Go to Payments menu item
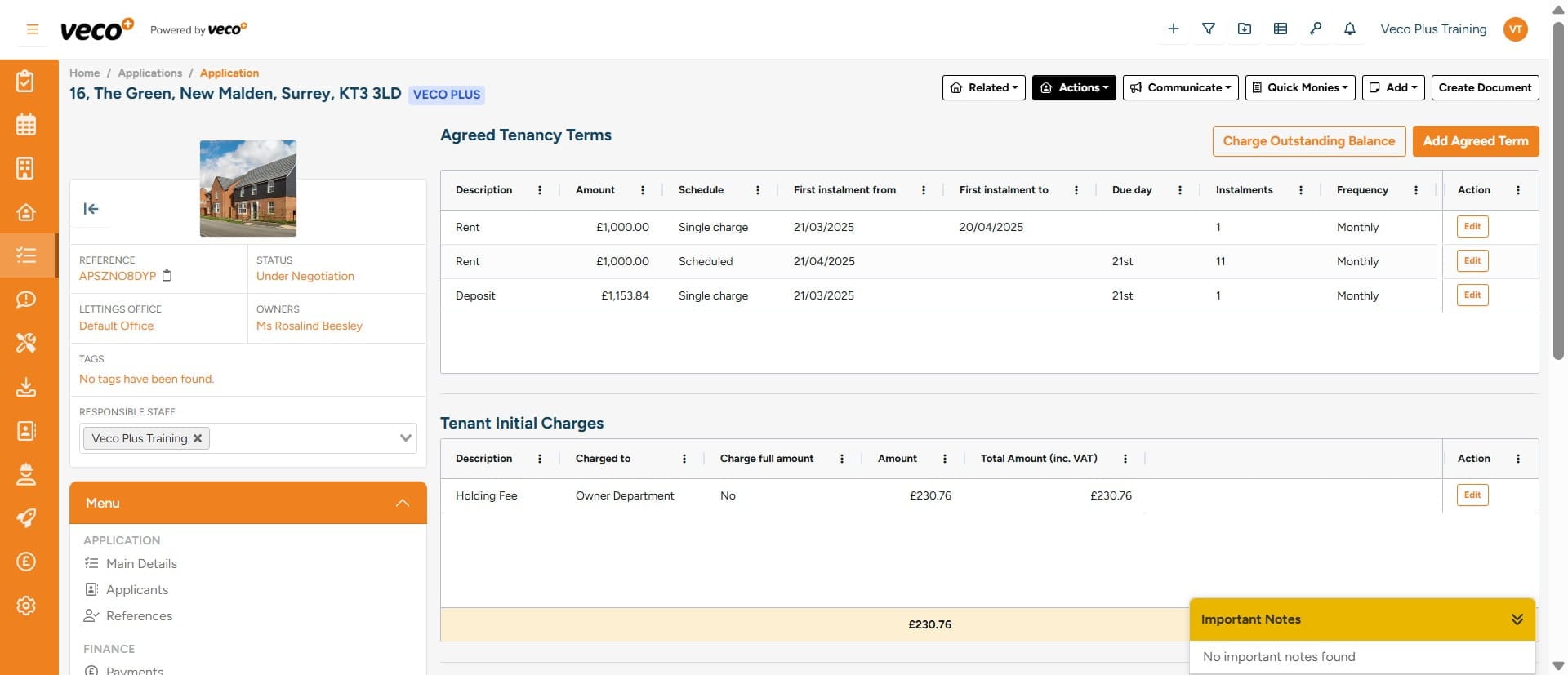Image resolution: width=1568 pixels, height=675 pixels. (x=135, y=670)
